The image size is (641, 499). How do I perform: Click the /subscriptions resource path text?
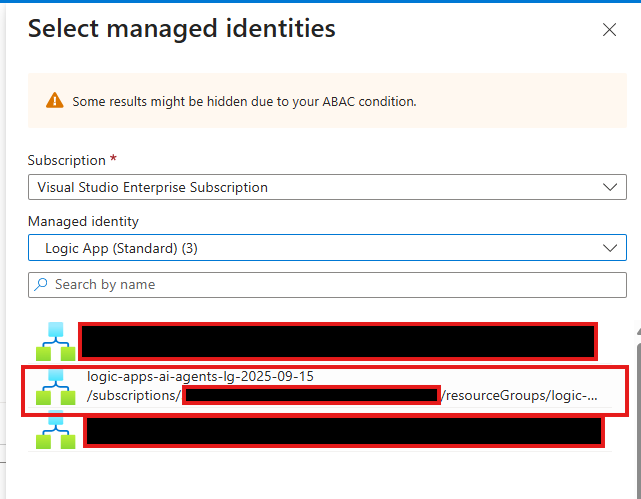tap(133, 396)
